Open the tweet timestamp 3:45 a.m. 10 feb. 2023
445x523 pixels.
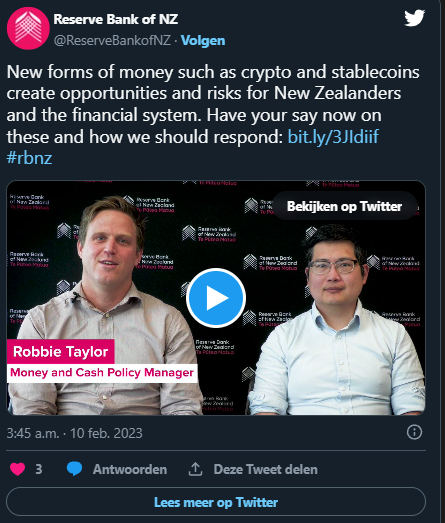click(74, 433)
